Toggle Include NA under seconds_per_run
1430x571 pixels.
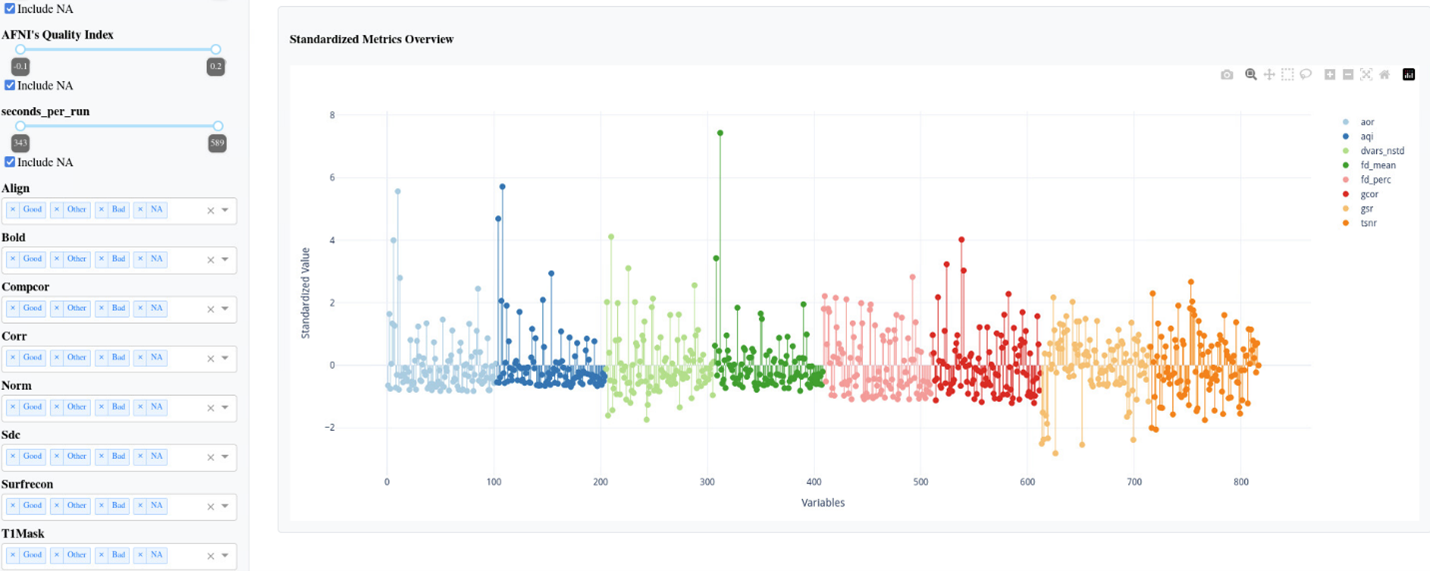[x=10, y=162]
